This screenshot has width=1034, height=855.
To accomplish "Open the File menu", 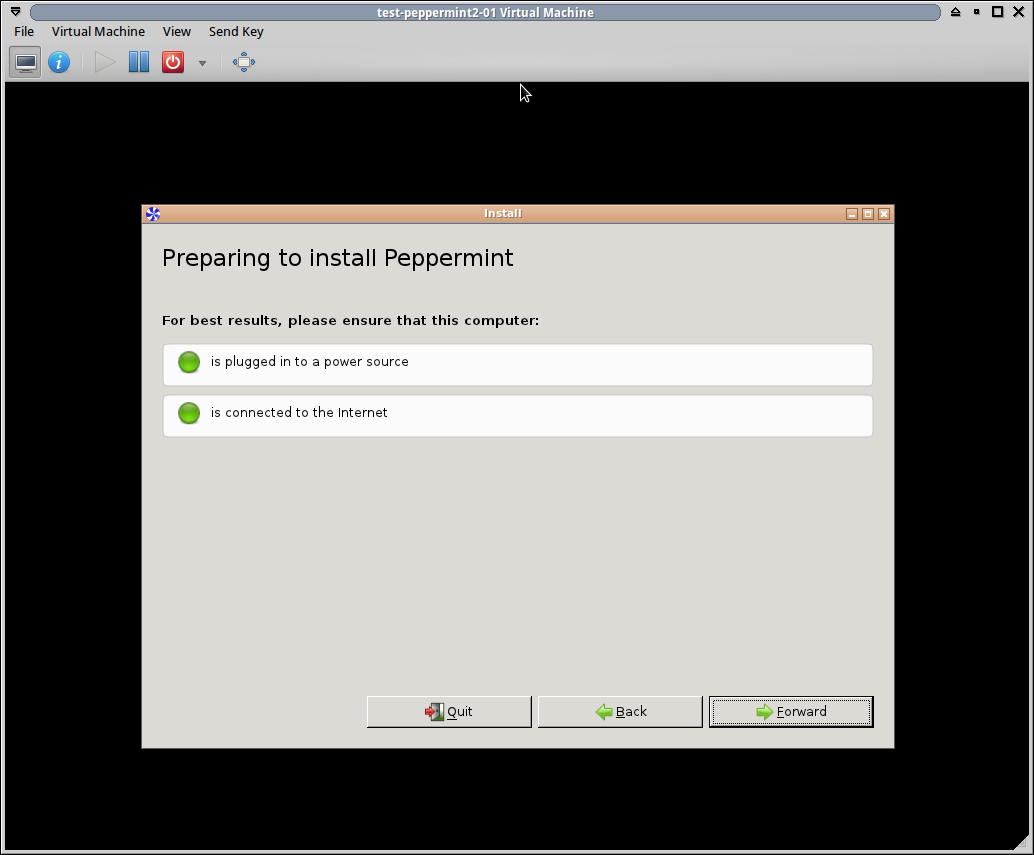I will point(24,32).
